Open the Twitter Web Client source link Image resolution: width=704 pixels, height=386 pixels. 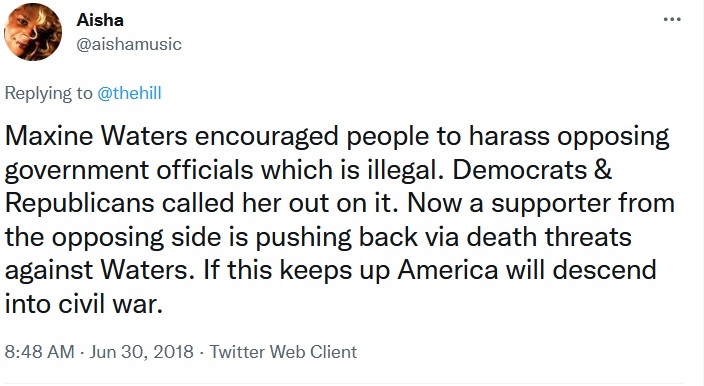click(283, 351)
